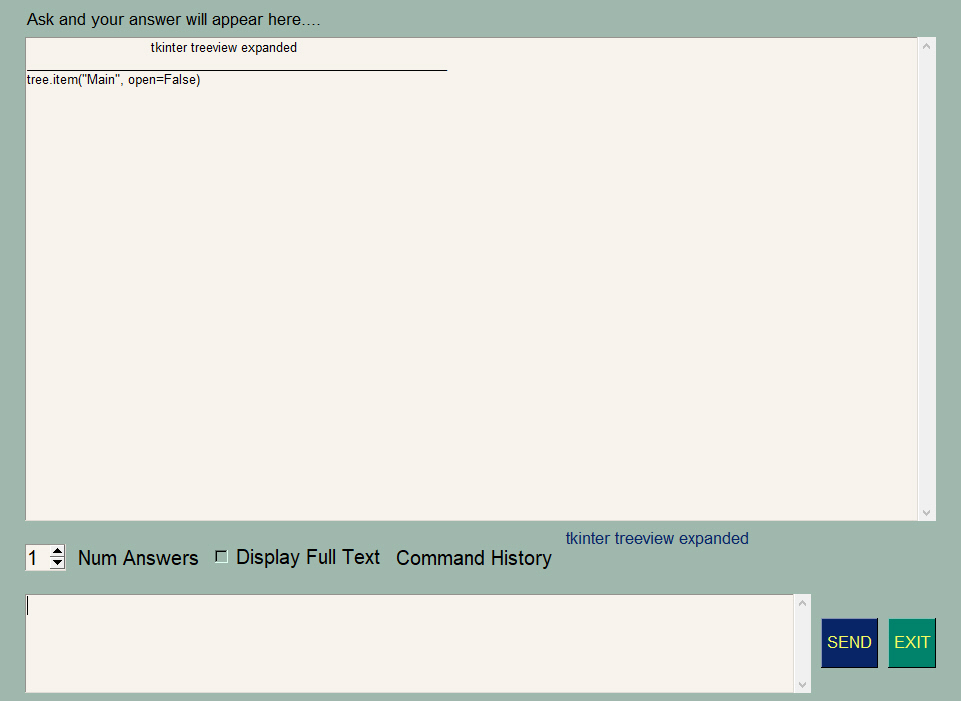Click the Display Full Text label
The height and width of the screenshot is (701, 961).
[308, 557]
